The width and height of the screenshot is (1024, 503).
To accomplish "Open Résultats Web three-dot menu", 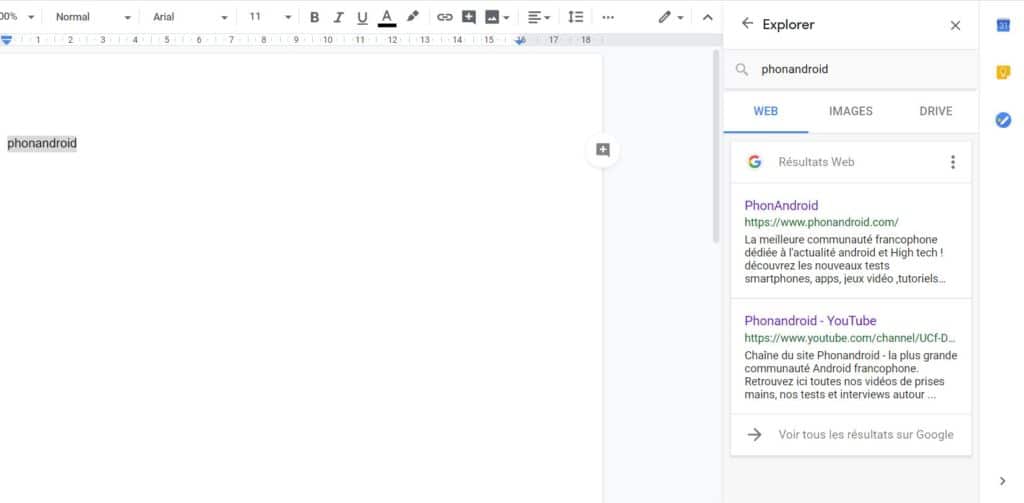I will (x=952, y=162).
